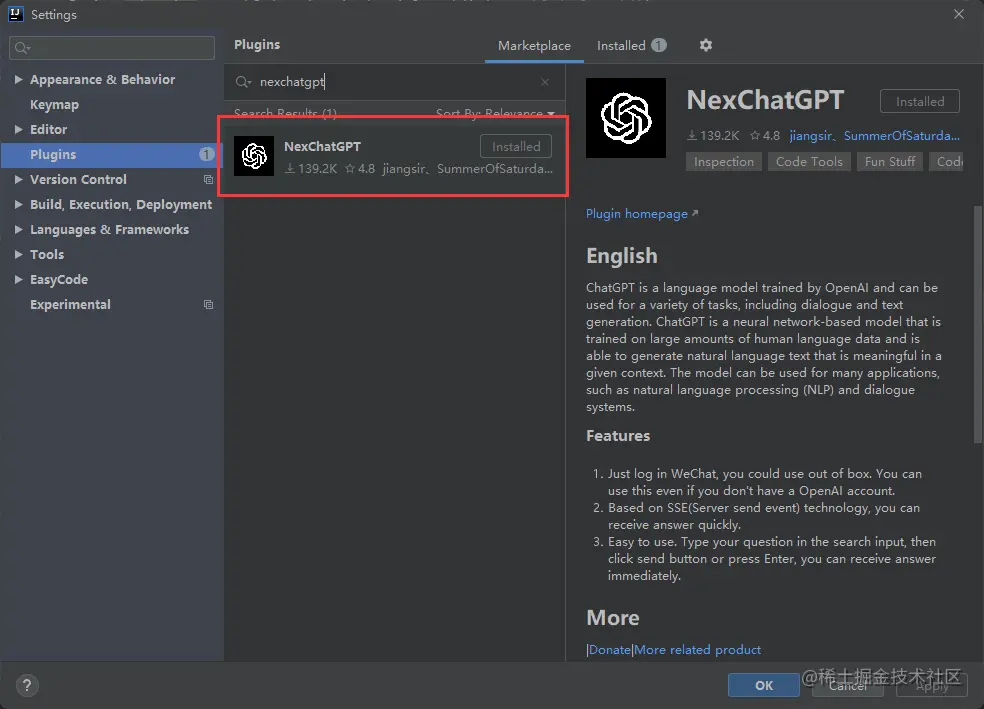Open More related product link
This screenshot has height=709, width=984.
tap(697, 649)
